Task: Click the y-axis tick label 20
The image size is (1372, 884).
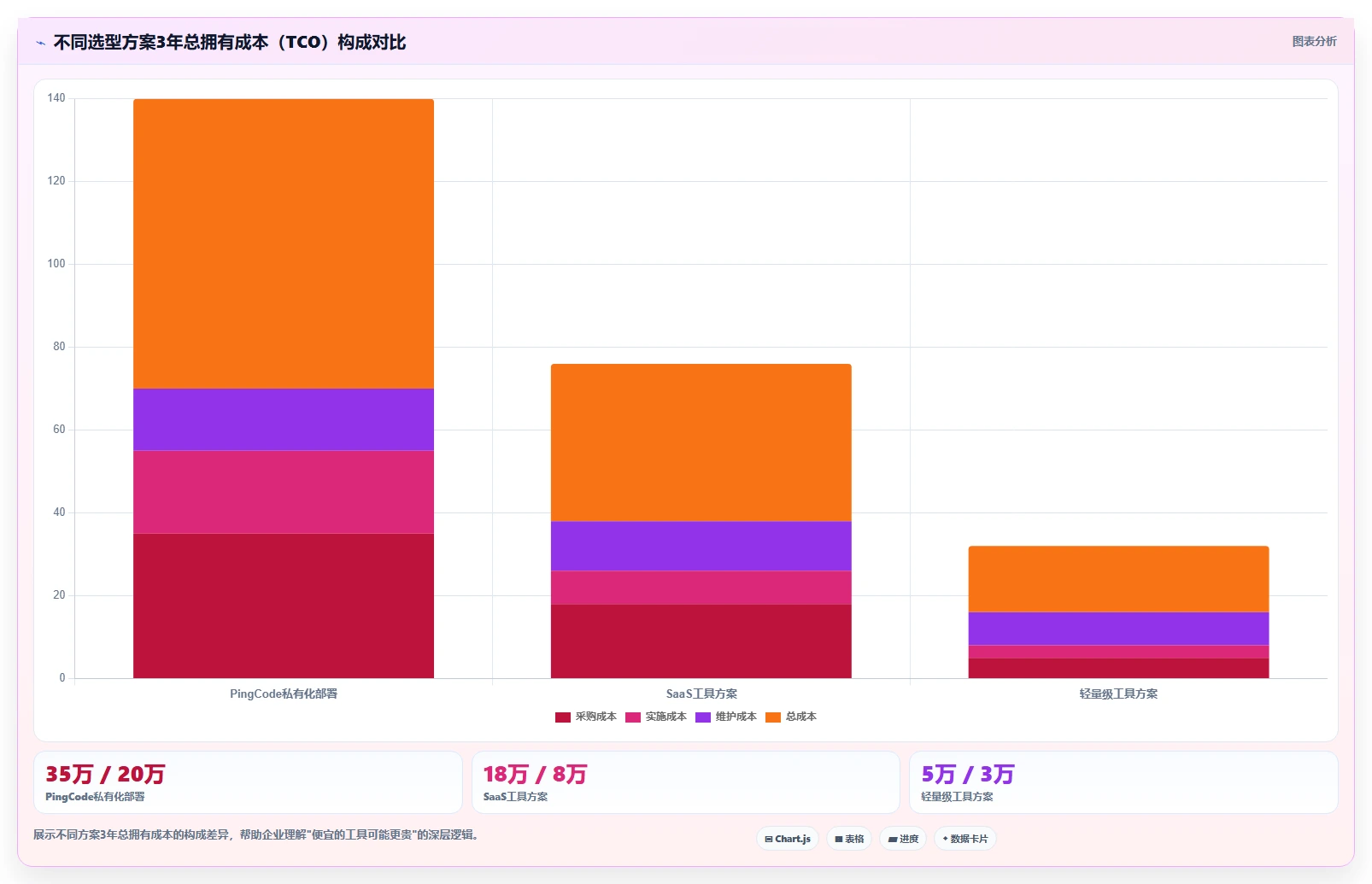Action: tap(59, 595)
